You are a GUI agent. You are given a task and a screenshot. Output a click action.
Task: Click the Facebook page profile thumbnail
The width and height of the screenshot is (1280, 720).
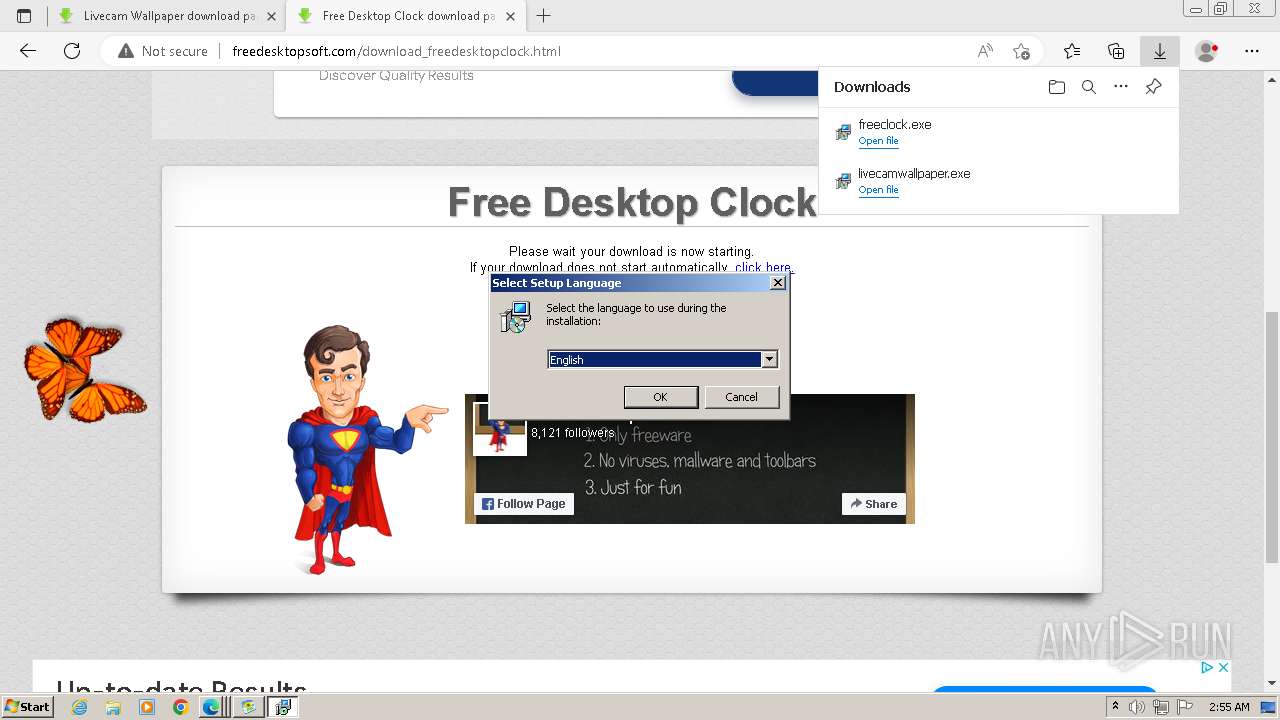(x=499, y=428)
